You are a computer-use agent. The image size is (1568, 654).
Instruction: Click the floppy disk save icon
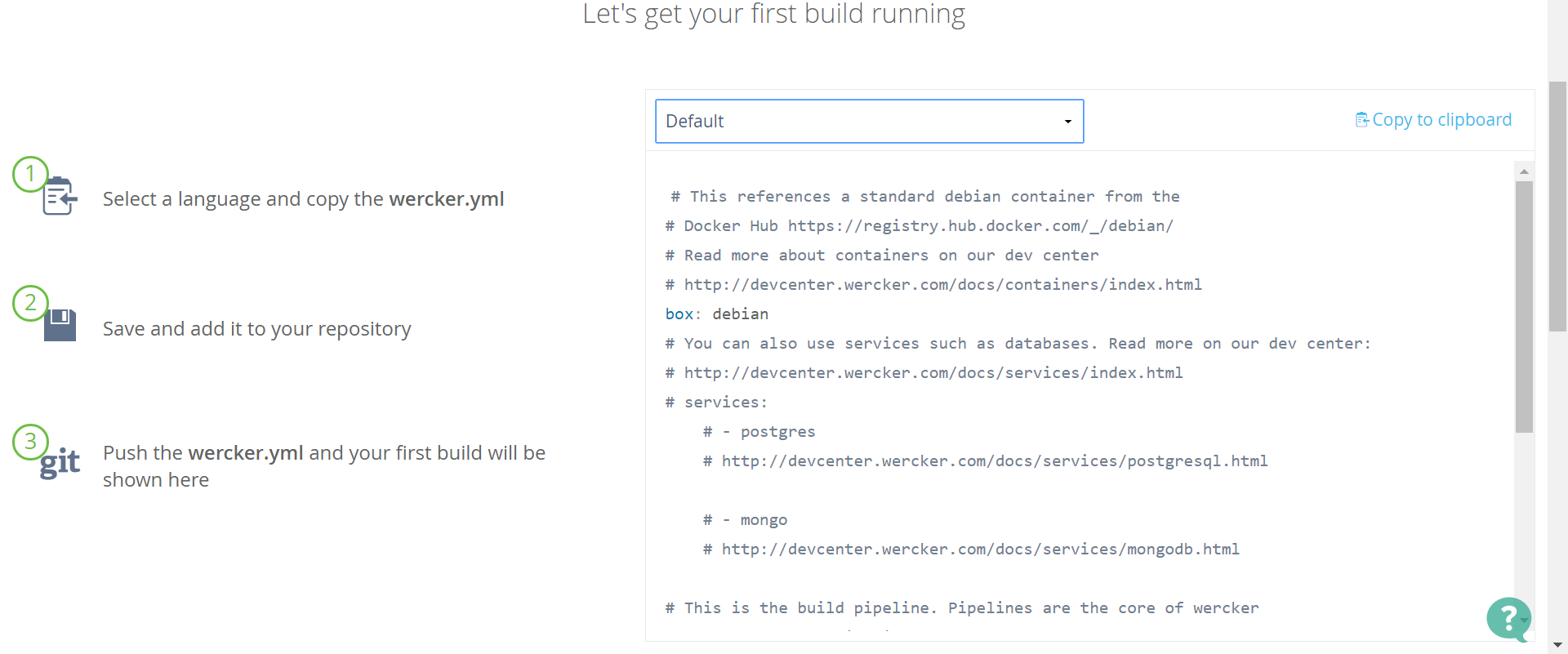[x=60, y=325]
